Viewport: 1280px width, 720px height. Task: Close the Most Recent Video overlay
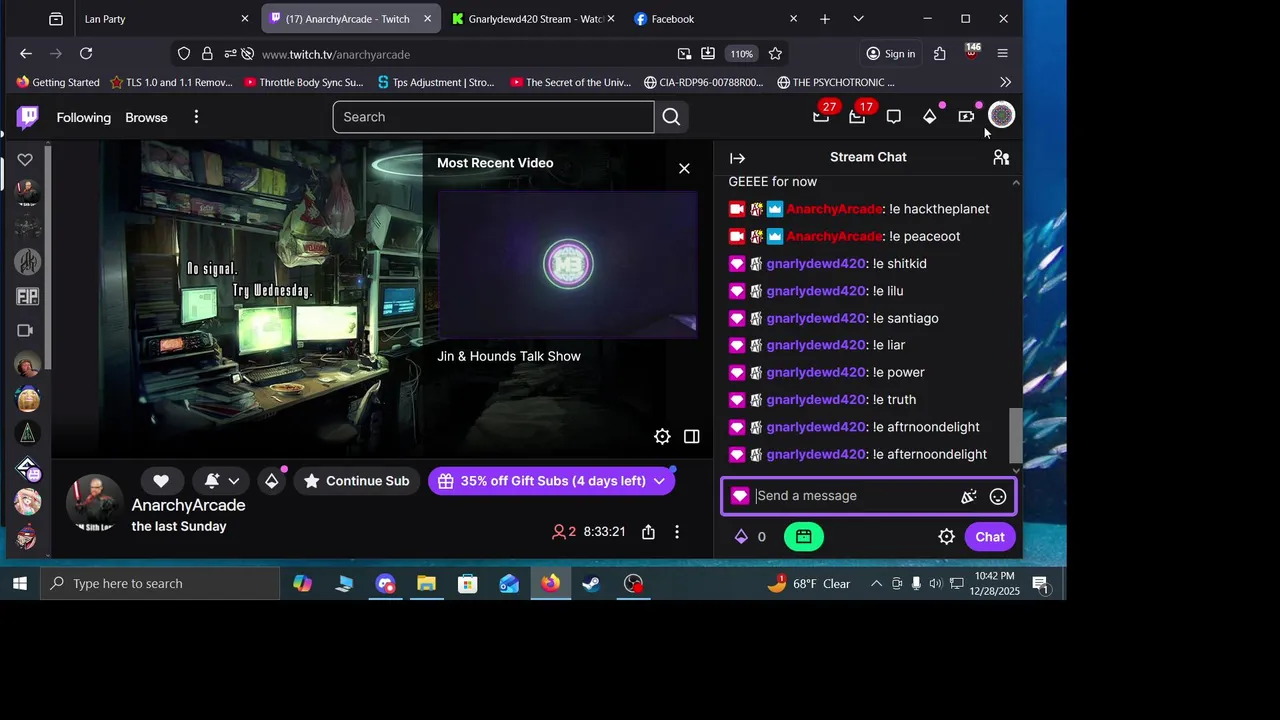pyautogui.click(x=684, y=168)
